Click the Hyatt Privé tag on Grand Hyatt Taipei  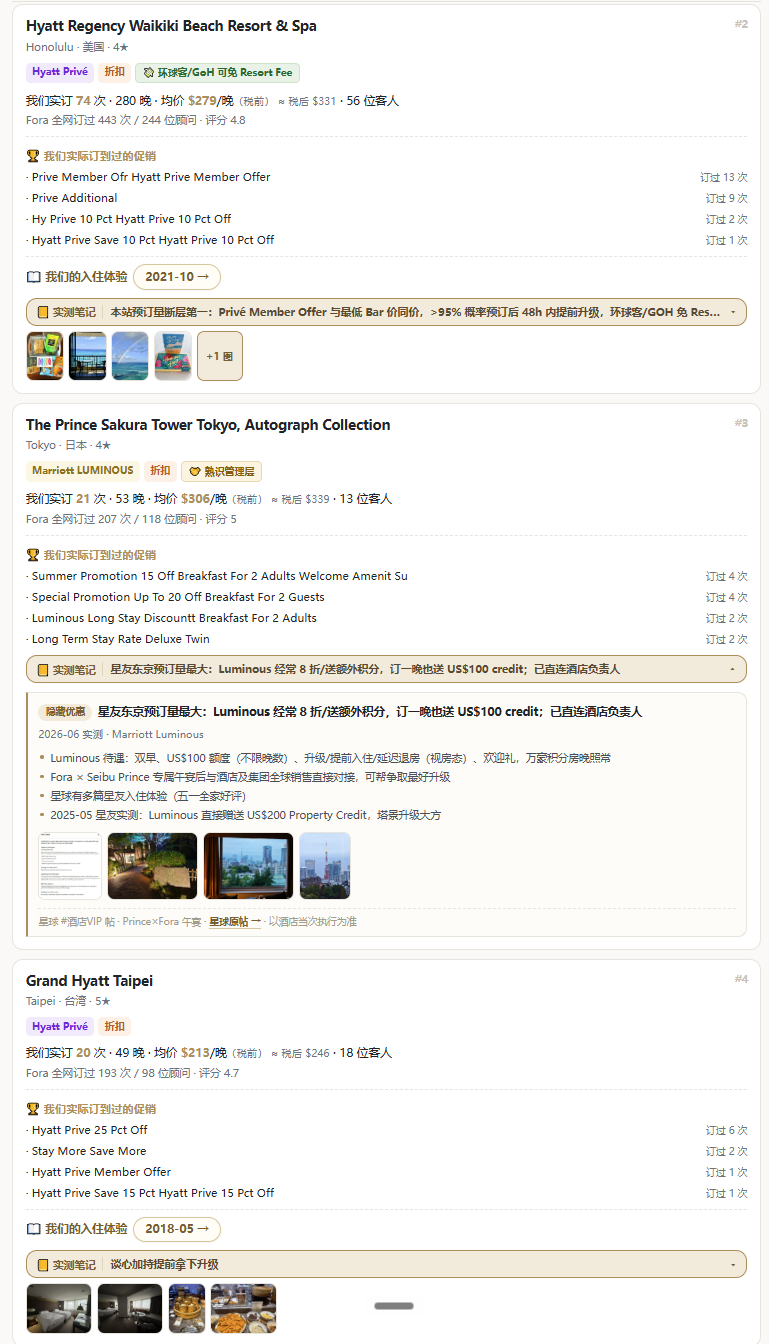60,1026
